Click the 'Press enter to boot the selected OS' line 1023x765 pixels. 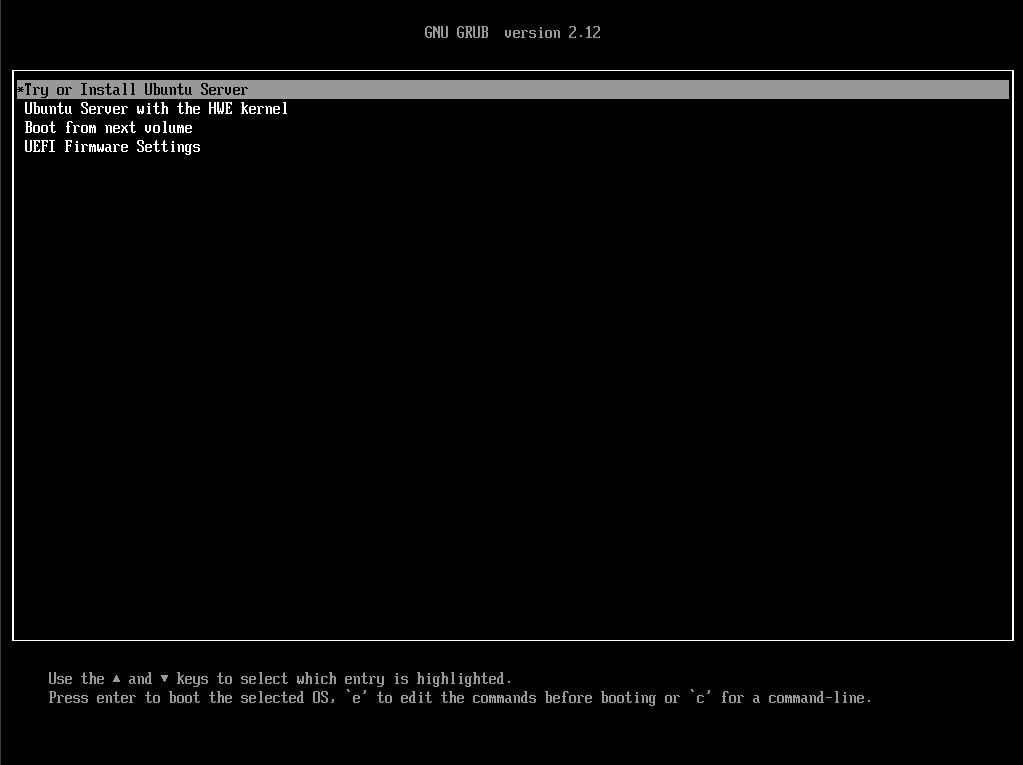click(460, 698)
